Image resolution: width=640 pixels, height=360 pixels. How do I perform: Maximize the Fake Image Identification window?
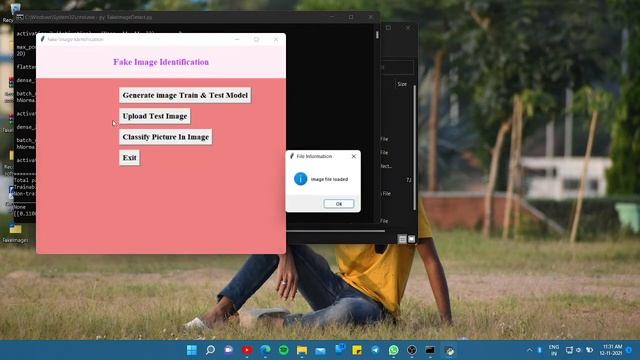(256, 39)
